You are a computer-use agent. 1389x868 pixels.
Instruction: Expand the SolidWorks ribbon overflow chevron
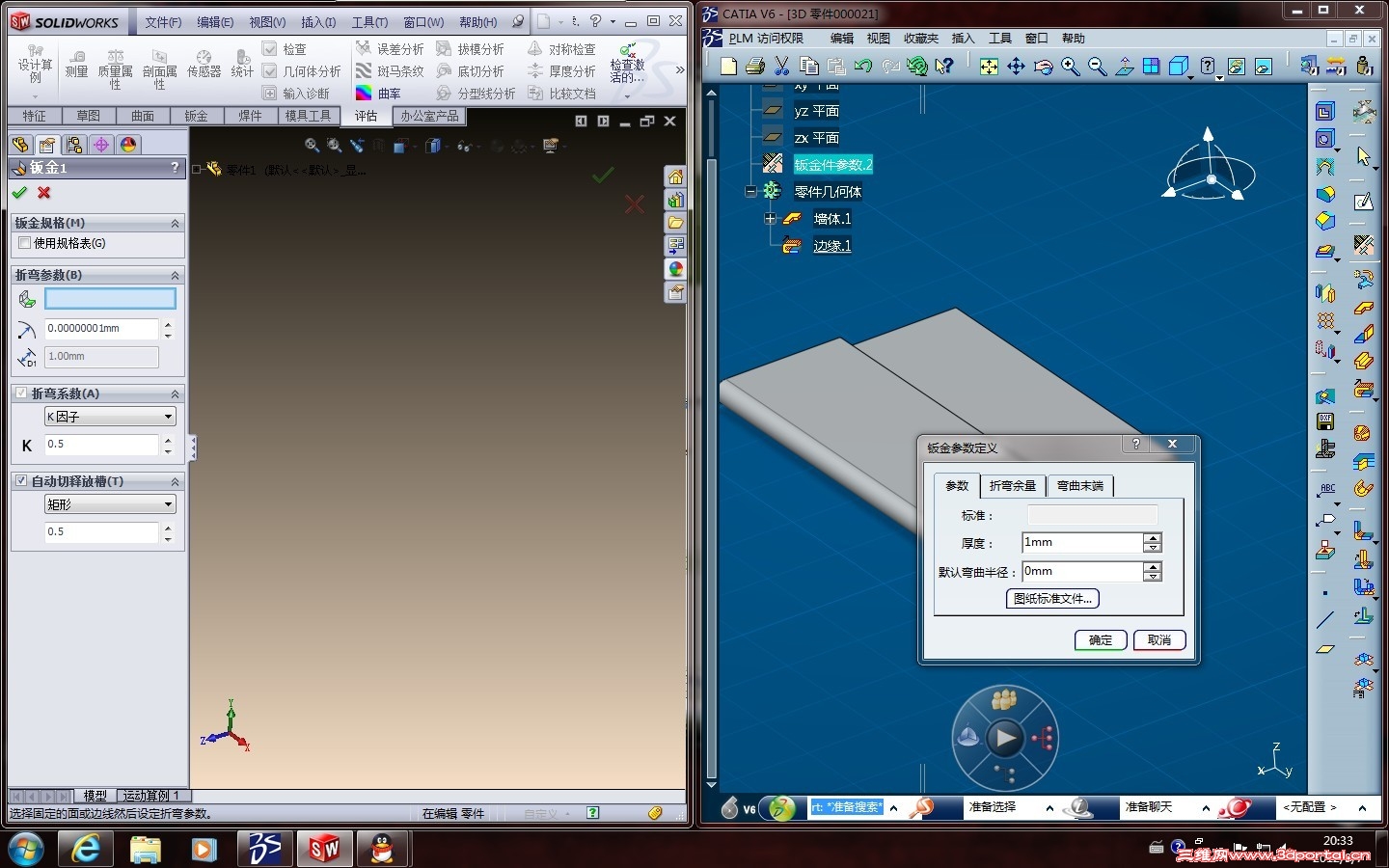pos(680,69)
